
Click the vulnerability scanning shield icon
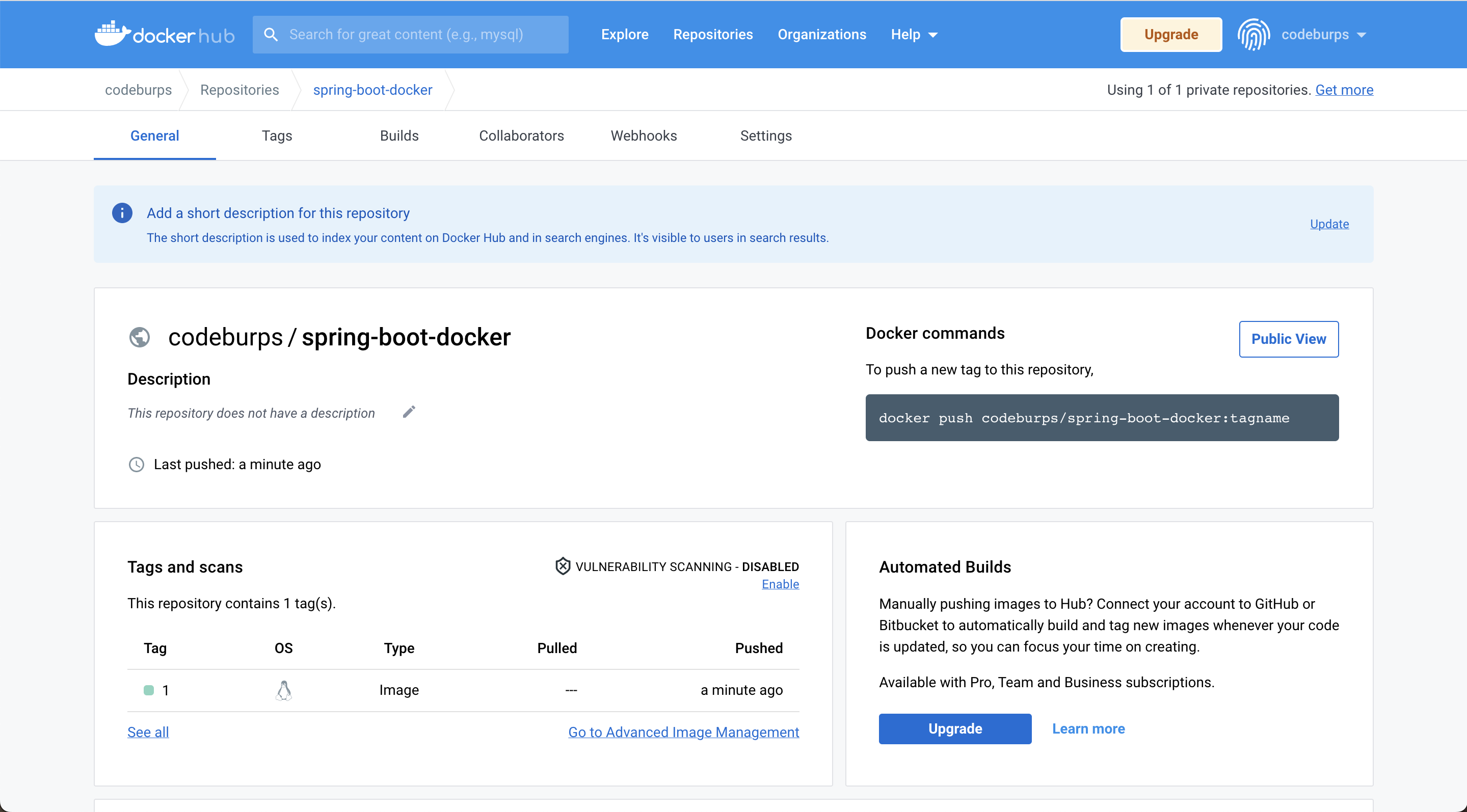tap(563, 566)
